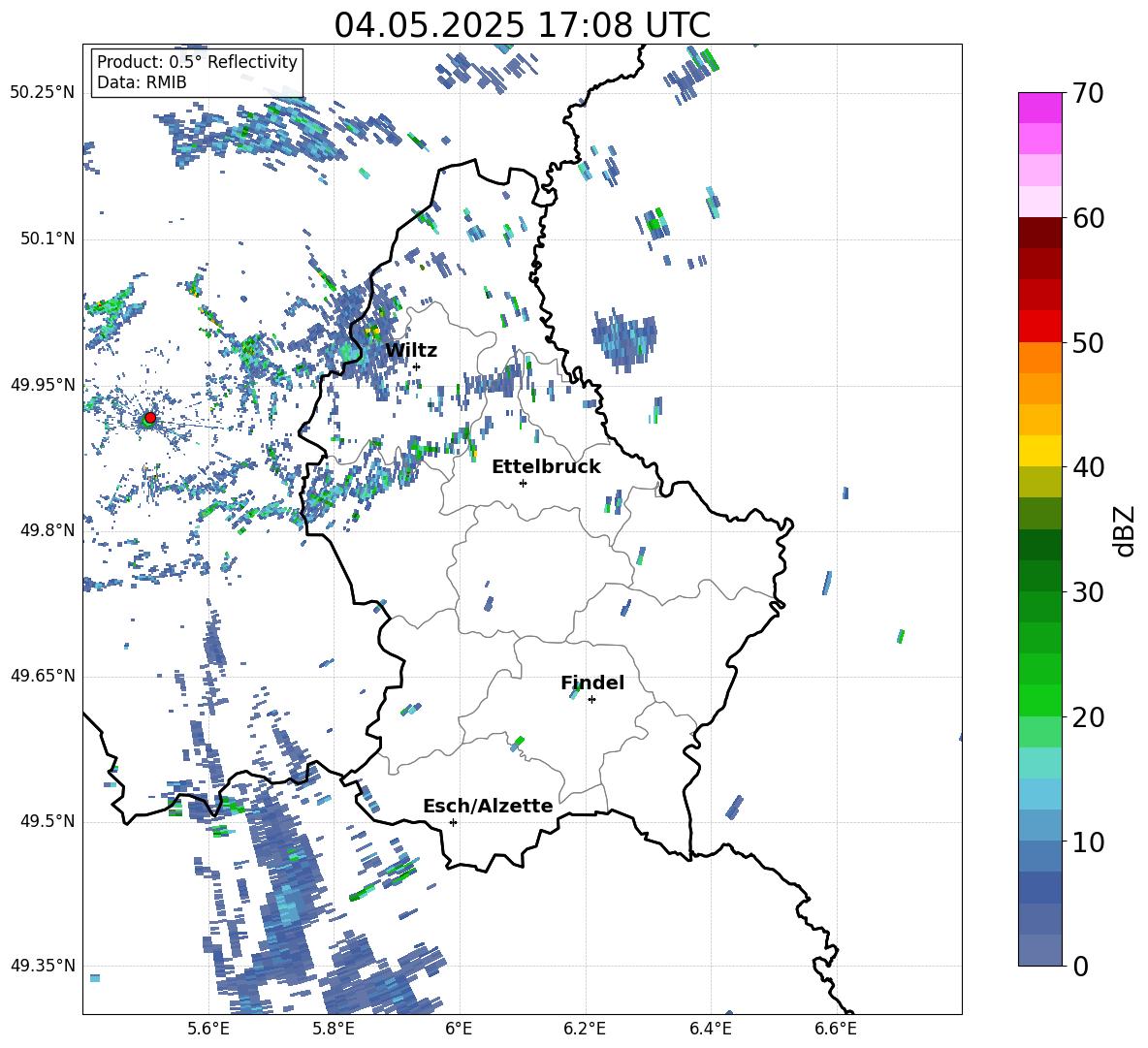The width and height of the screenshot is (1148, 1048).
Task: Click the Wiltz station cross marker
Action: (416, 366)
